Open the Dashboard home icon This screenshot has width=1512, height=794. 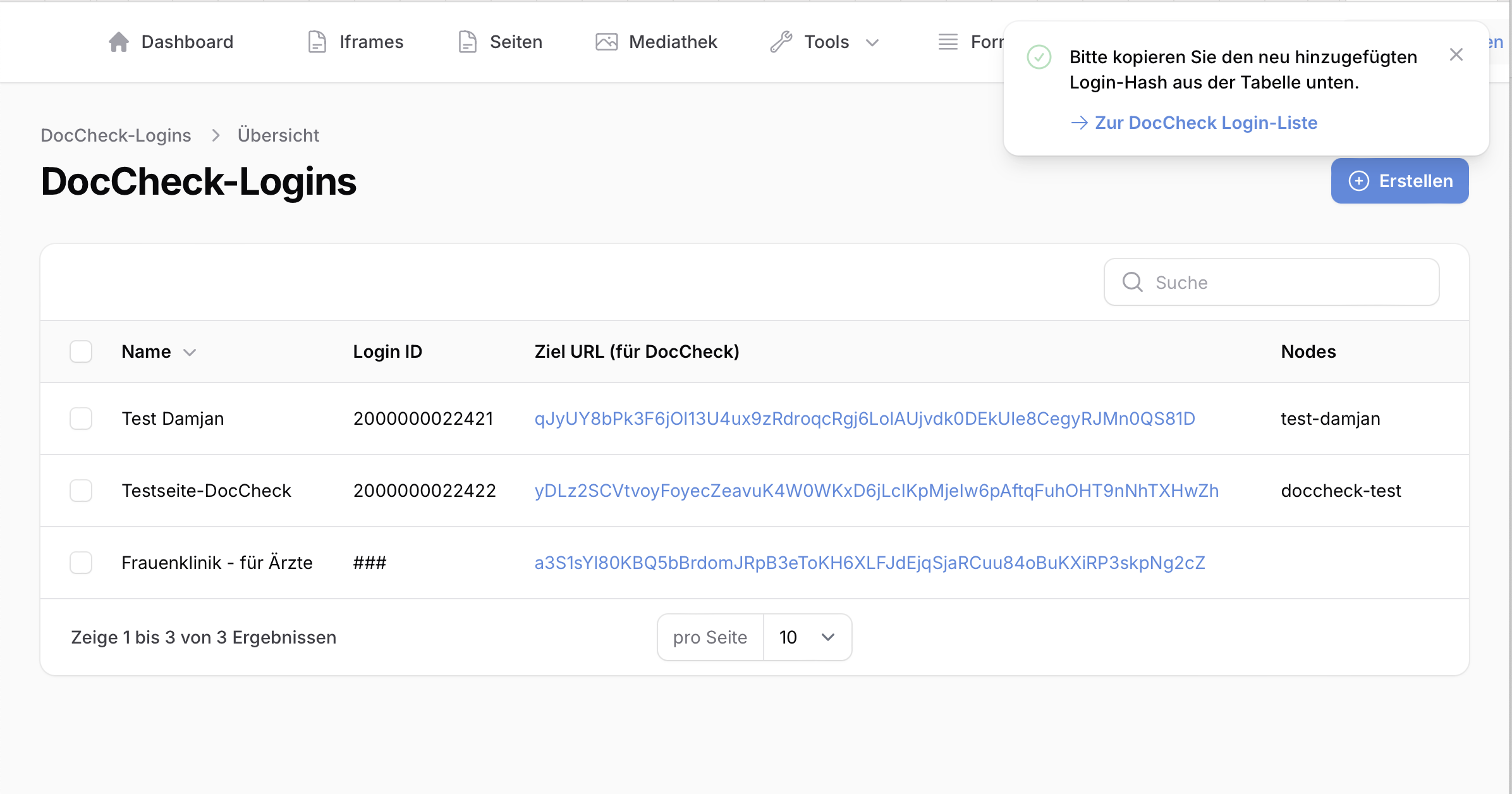coord(119,42)
